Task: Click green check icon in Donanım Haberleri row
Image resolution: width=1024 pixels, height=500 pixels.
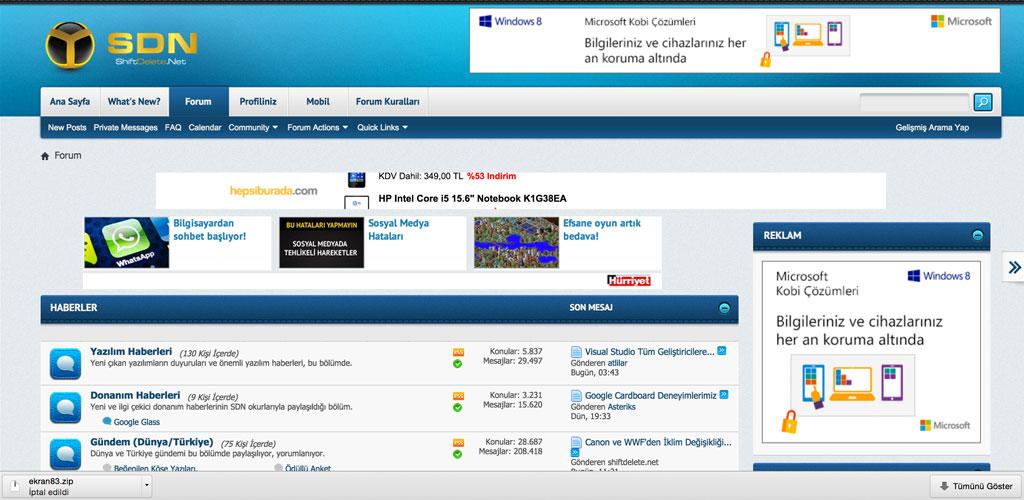Action: click(457, 407)
